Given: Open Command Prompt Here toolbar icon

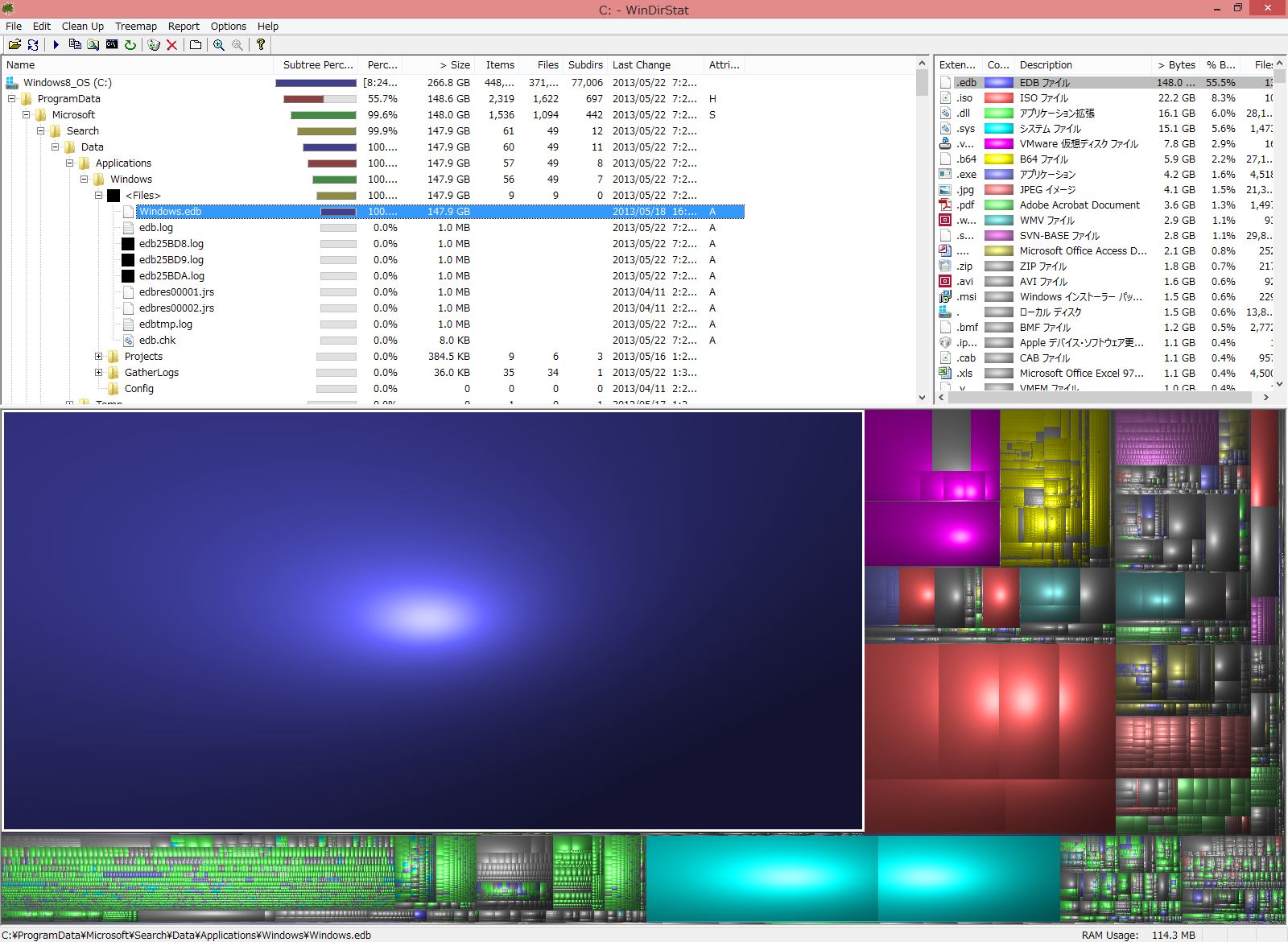Looking at the screenshot, I should pyautogui.click(x=112, y=45).
